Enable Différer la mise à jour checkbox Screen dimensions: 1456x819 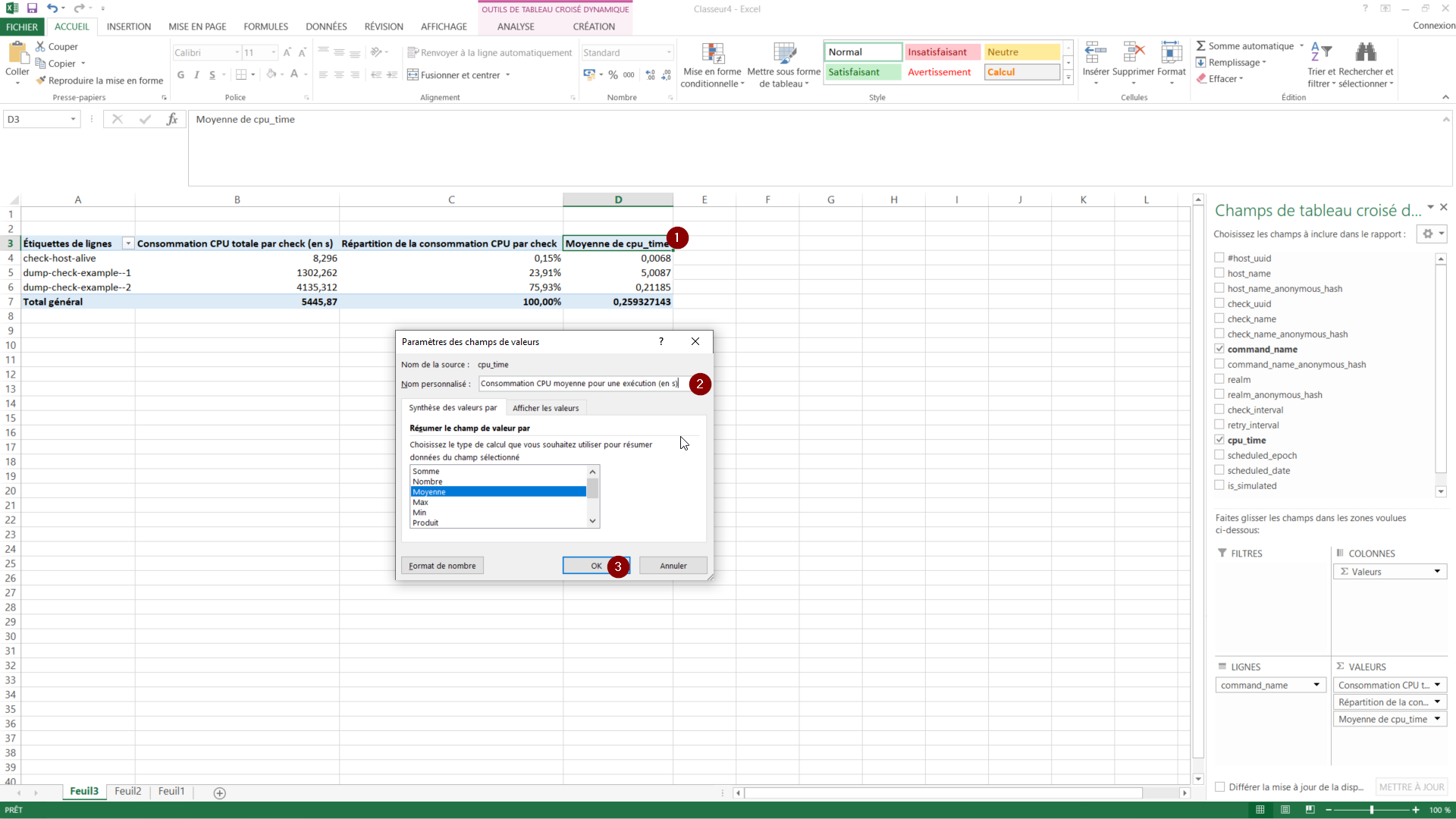pyautogui.click(x=1220, y=787)
